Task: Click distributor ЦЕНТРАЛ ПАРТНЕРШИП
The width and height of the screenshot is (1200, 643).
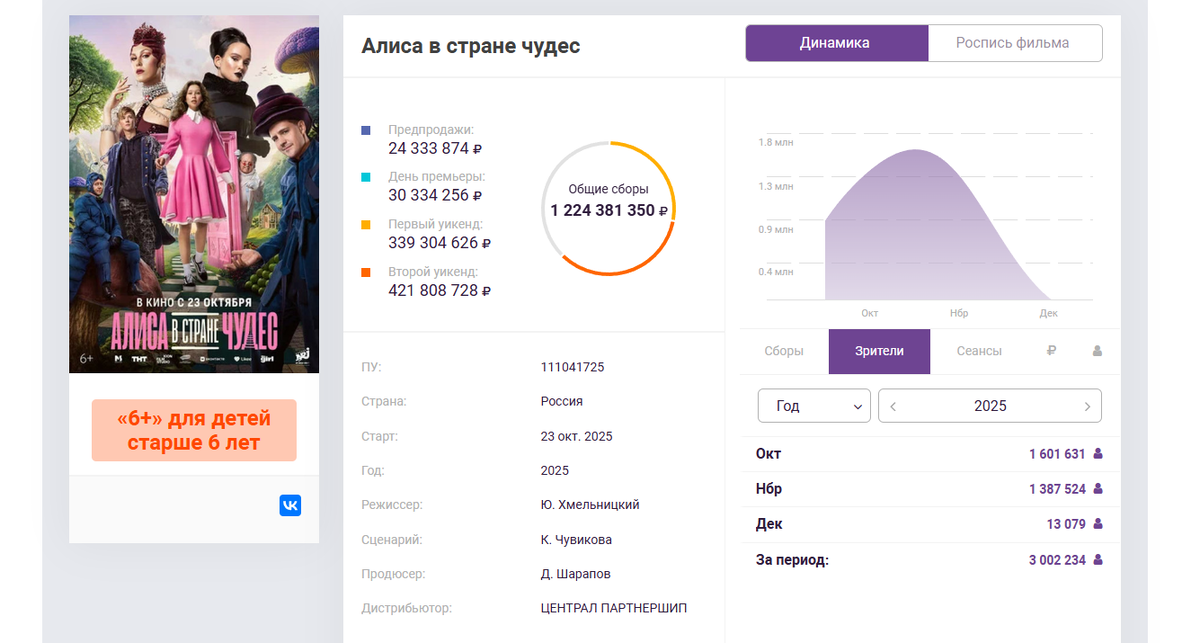Action: [x=614, y=608]
